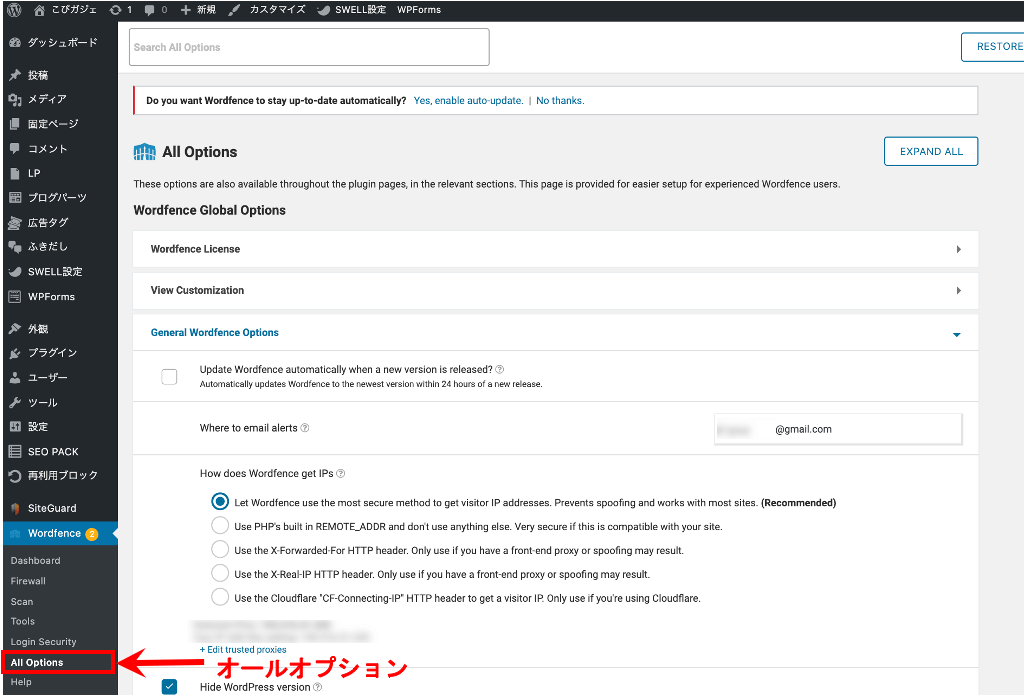Select the Cloudflare CF-Connecting-IP radio option

click(220, 597)
